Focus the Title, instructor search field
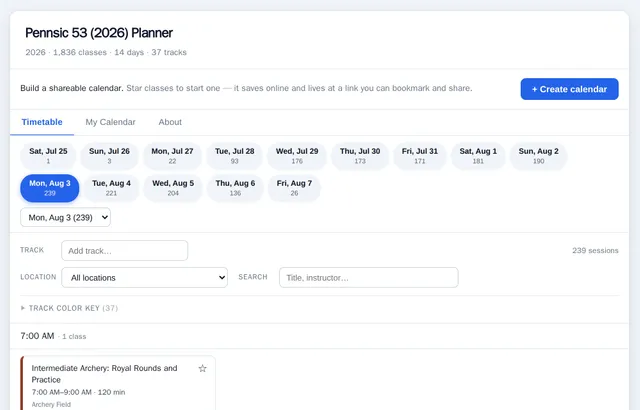 point(369,278)
